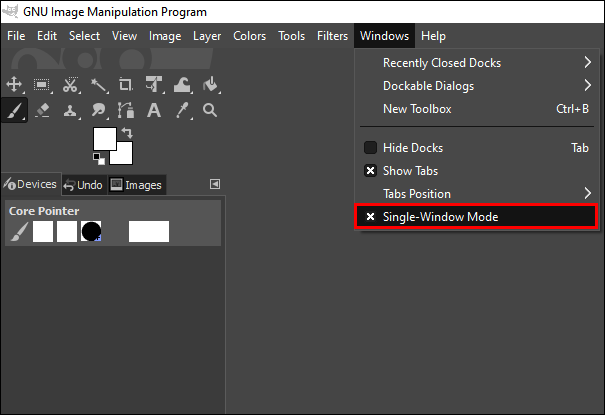Open the Edit menu
605x415 pixels.
[x=47, y=36]
